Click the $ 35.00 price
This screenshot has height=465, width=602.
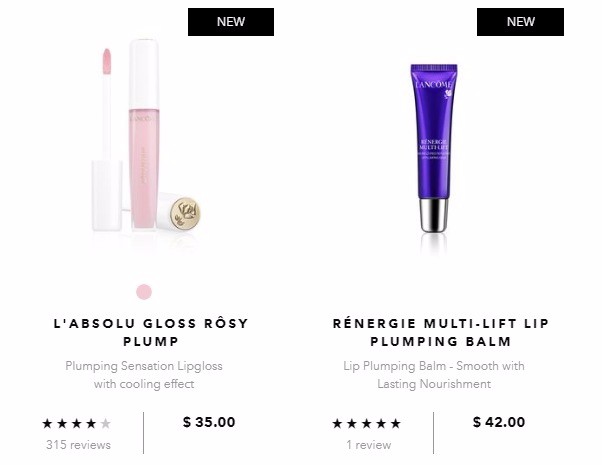click(x=209, y=422)
